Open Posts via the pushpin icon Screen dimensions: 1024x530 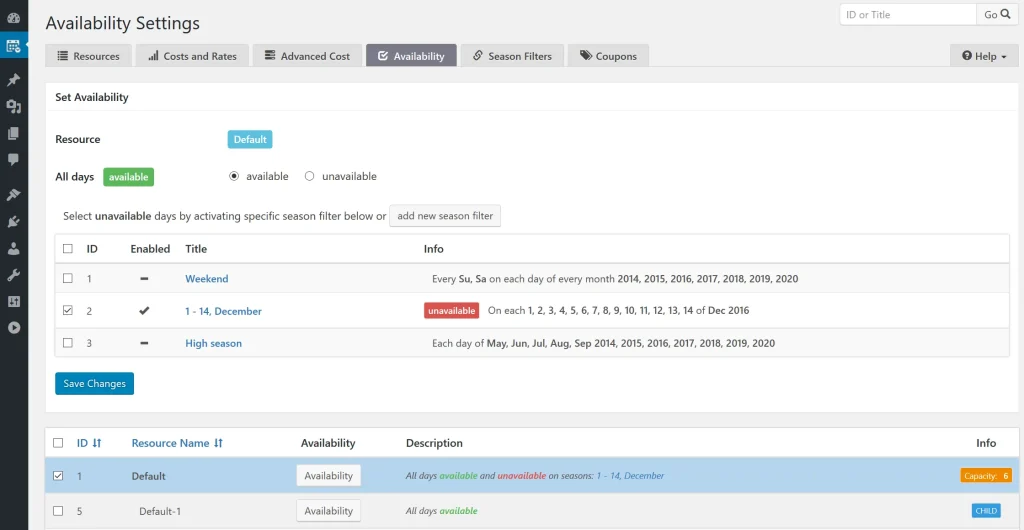coord(14,80)
